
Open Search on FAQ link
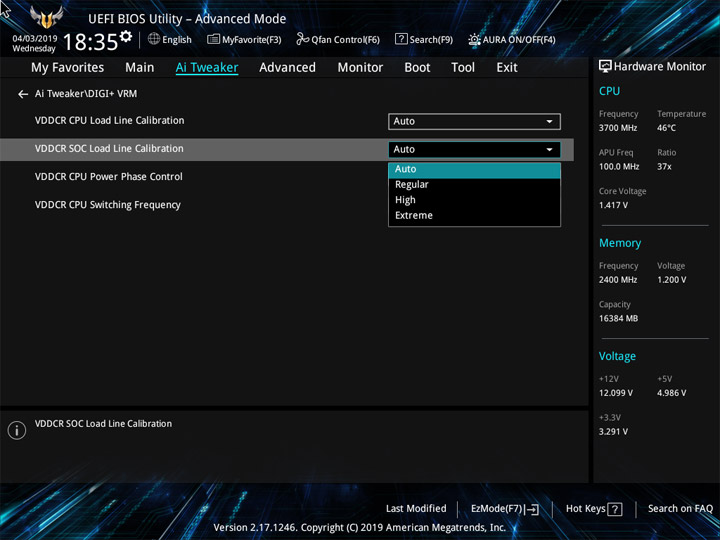[x=680, y=509]
